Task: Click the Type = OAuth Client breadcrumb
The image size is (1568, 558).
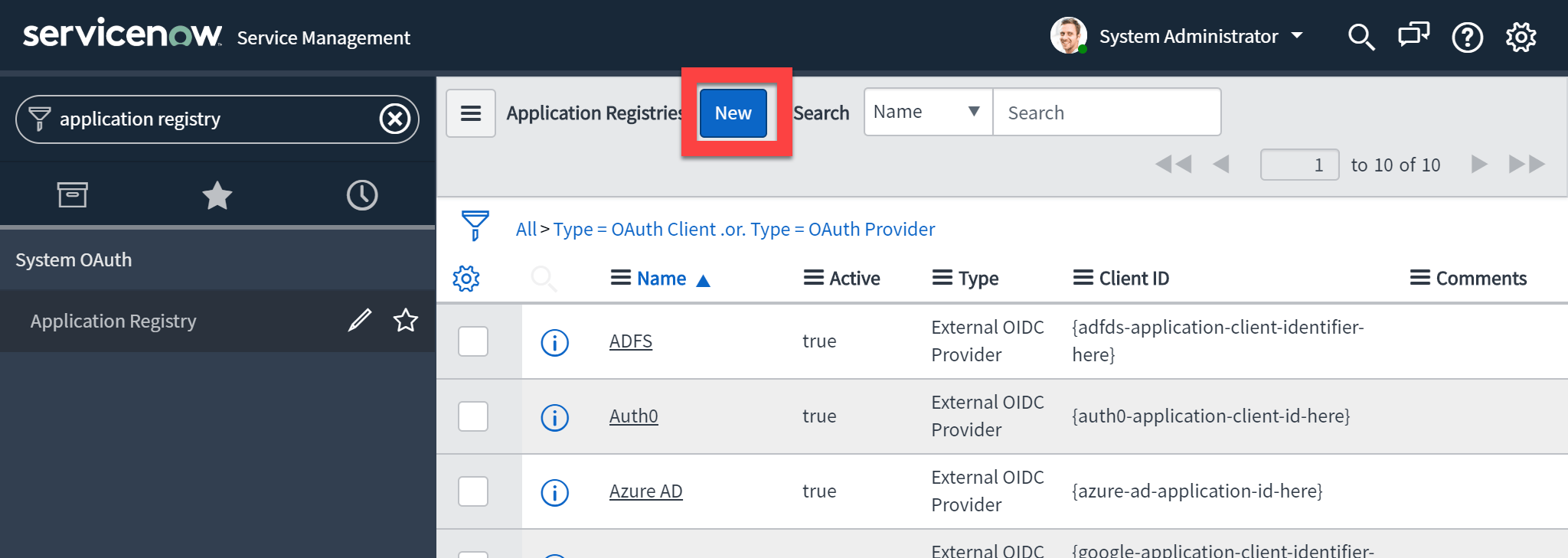Action: coord(635,229)
